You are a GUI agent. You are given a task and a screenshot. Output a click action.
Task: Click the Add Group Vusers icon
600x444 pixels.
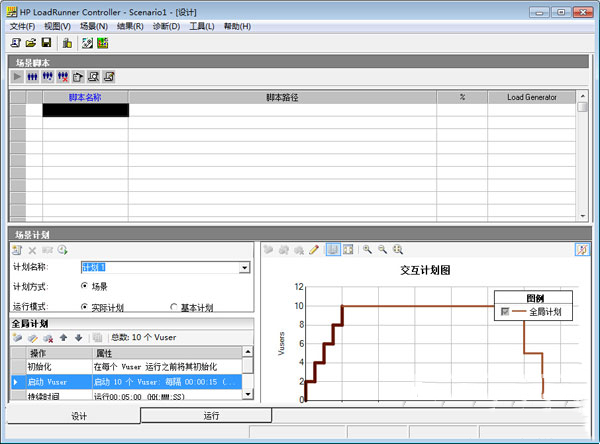point(47,77)
